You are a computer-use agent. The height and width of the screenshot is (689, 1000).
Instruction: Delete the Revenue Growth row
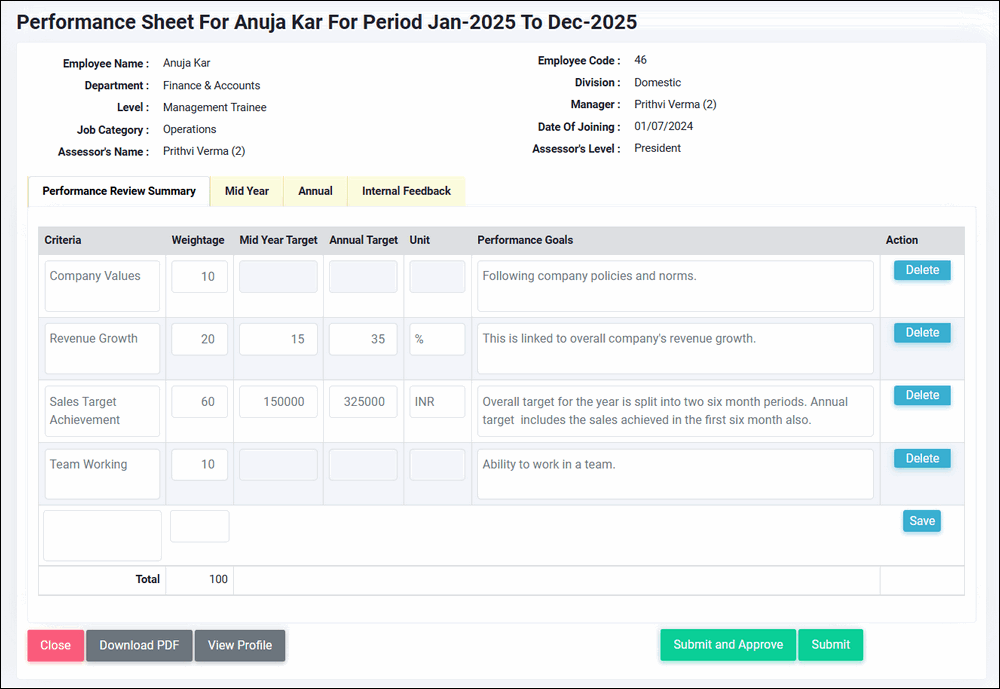[922, 333]
